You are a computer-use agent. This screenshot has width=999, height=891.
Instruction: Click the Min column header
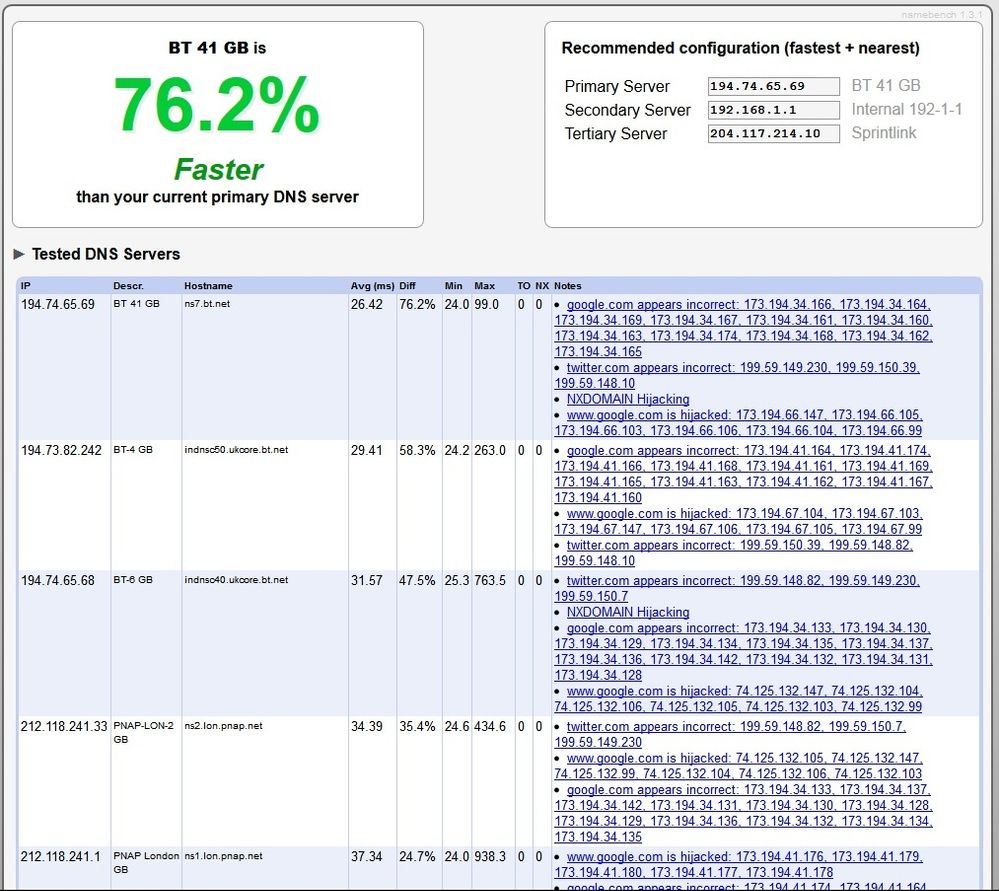[454, 286]
